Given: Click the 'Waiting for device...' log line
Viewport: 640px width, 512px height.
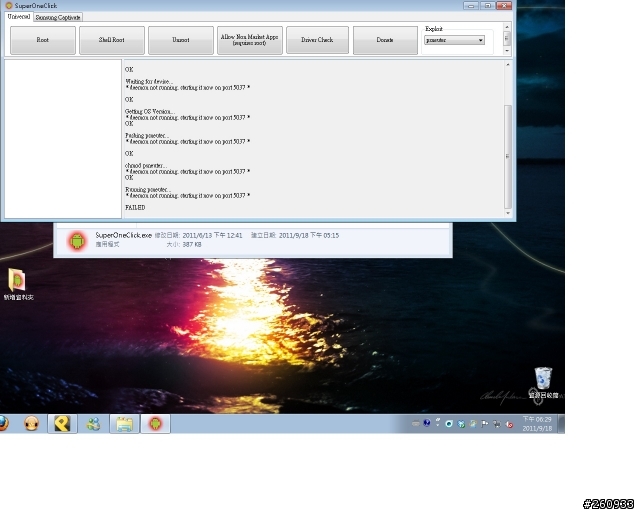Looking at the screenshot, I should click(149, 81).
